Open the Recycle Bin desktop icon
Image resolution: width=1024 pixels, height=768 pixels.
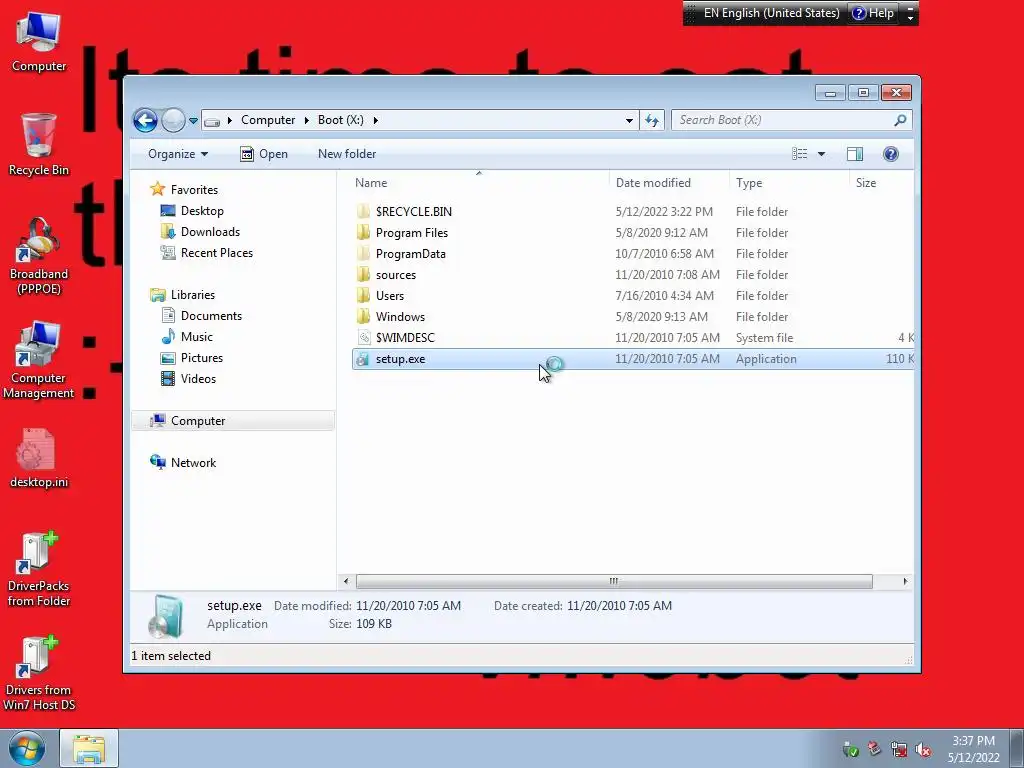click(x=38, y=144)
